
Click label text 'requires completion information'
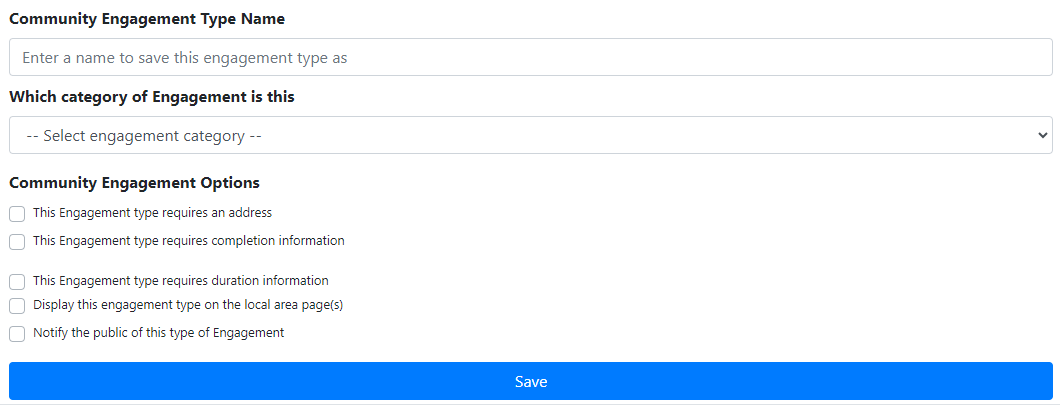[x=188, y=241]
